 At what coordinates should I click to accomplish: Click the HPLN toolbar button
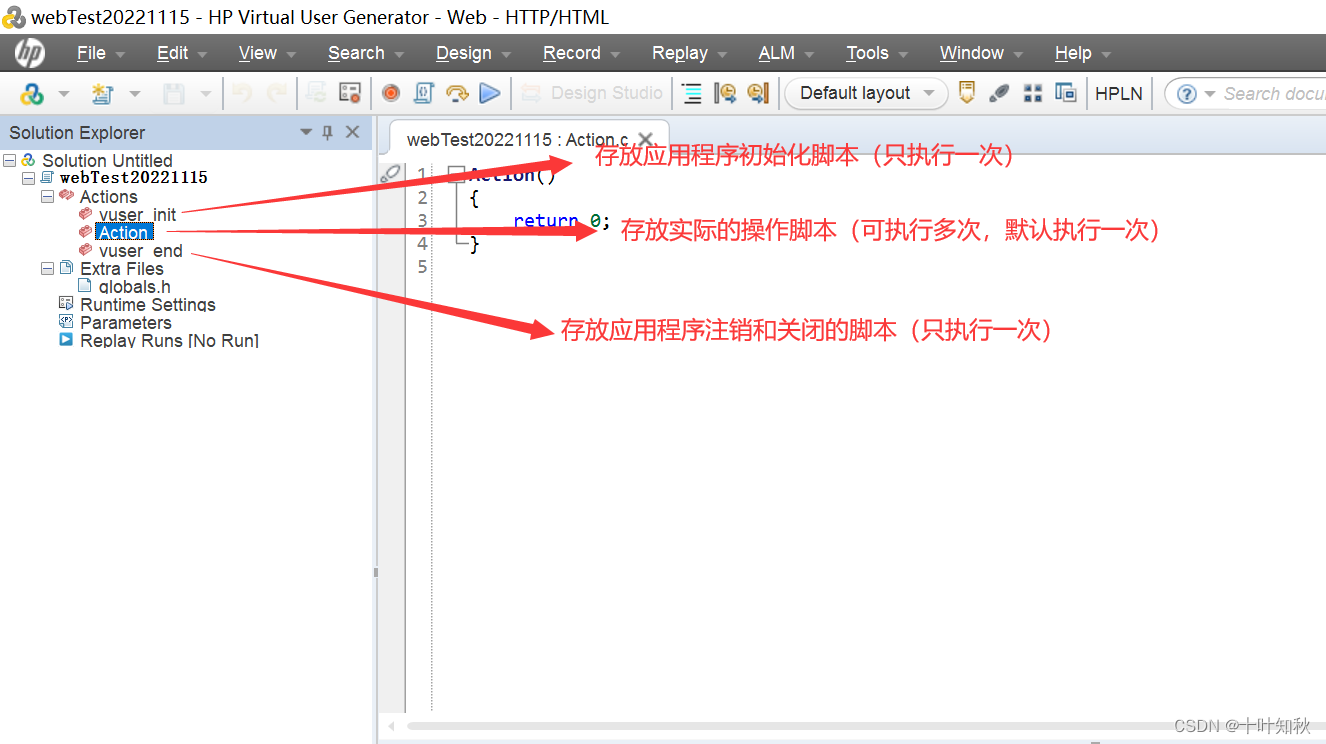(x=1119, y=93)
